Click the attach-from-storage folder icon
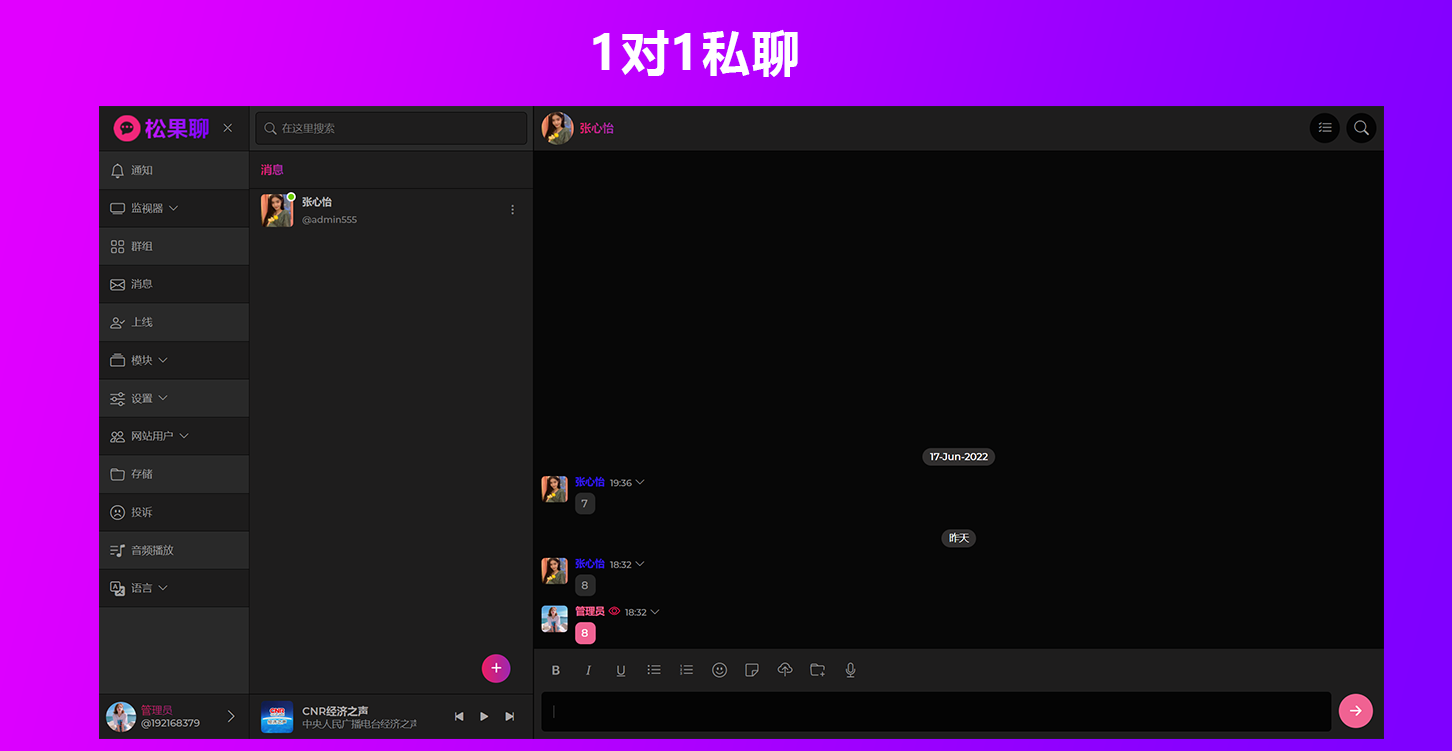 [x=818, y=670]
